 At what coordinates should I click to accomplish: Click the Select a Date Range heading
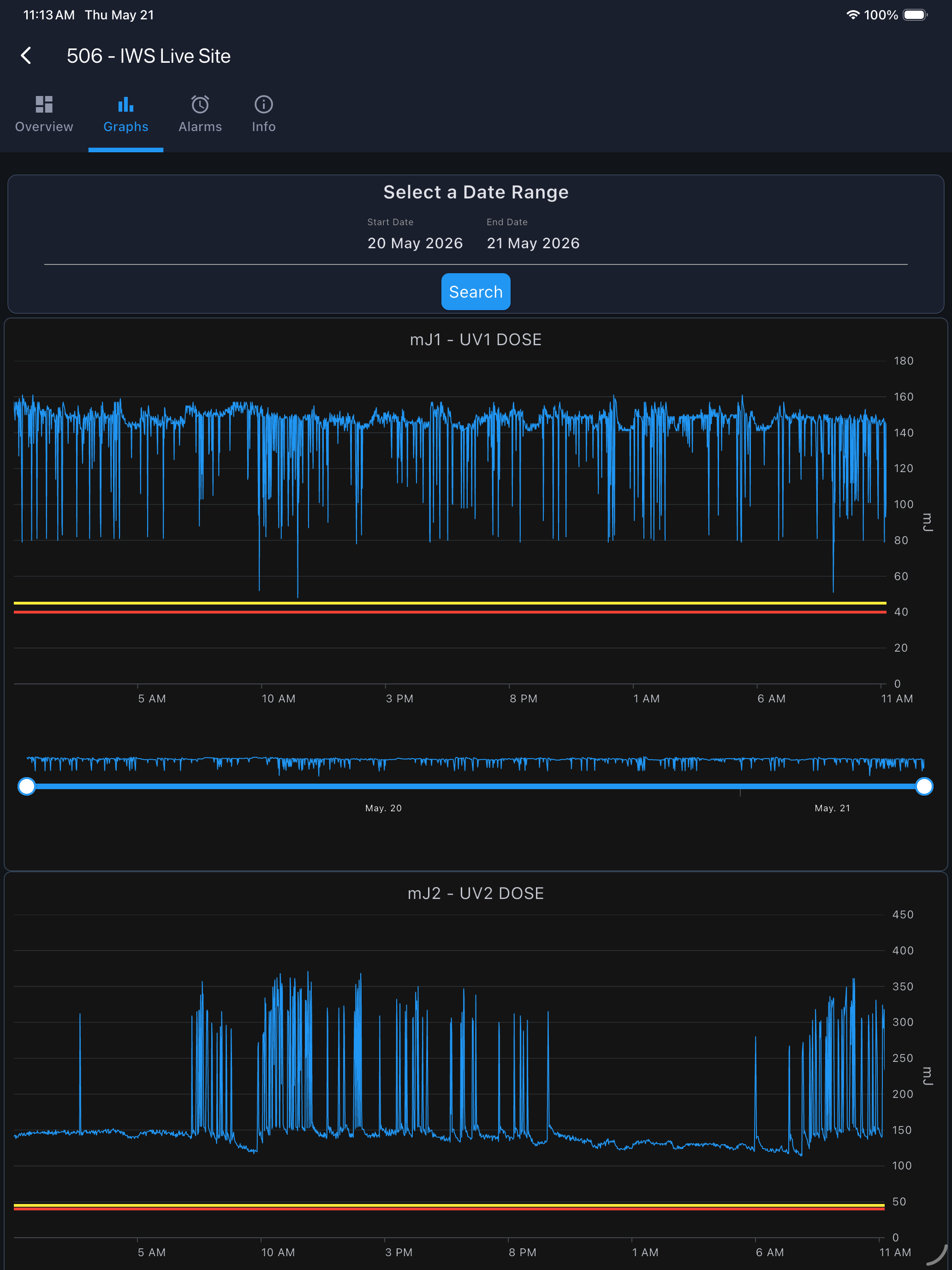coord(476,192)
